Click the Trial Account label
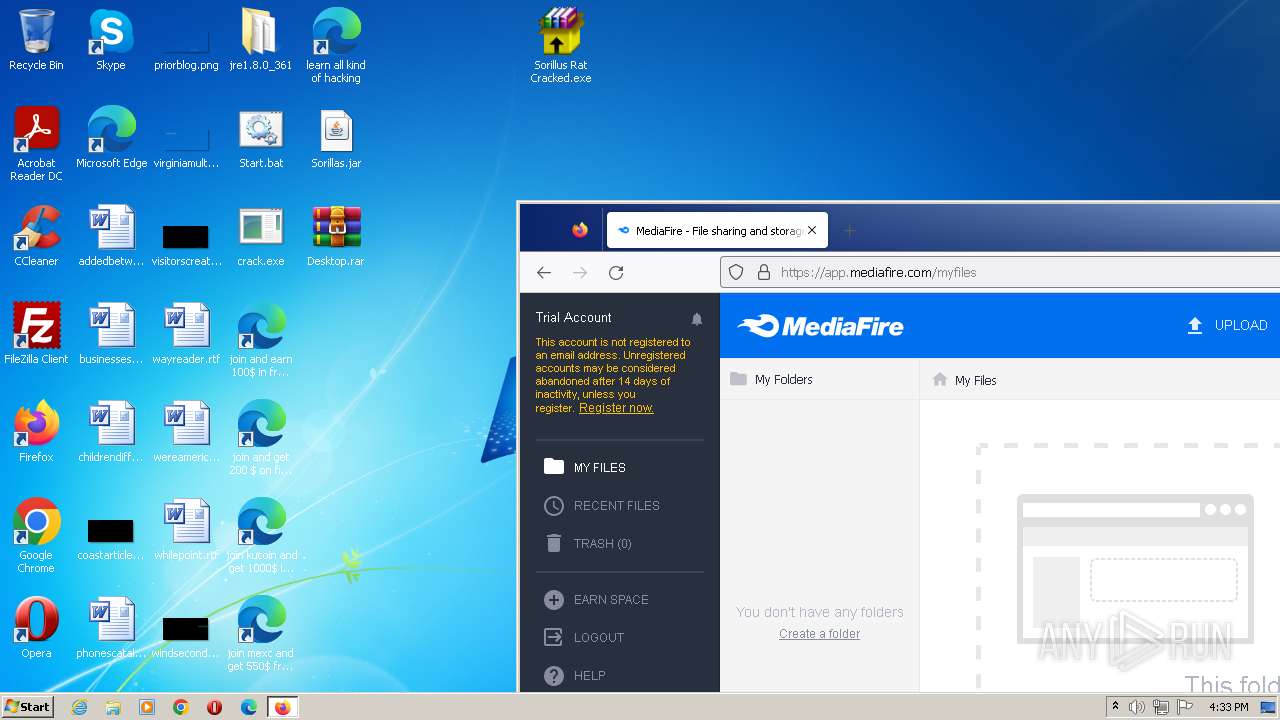 (573, 317)
